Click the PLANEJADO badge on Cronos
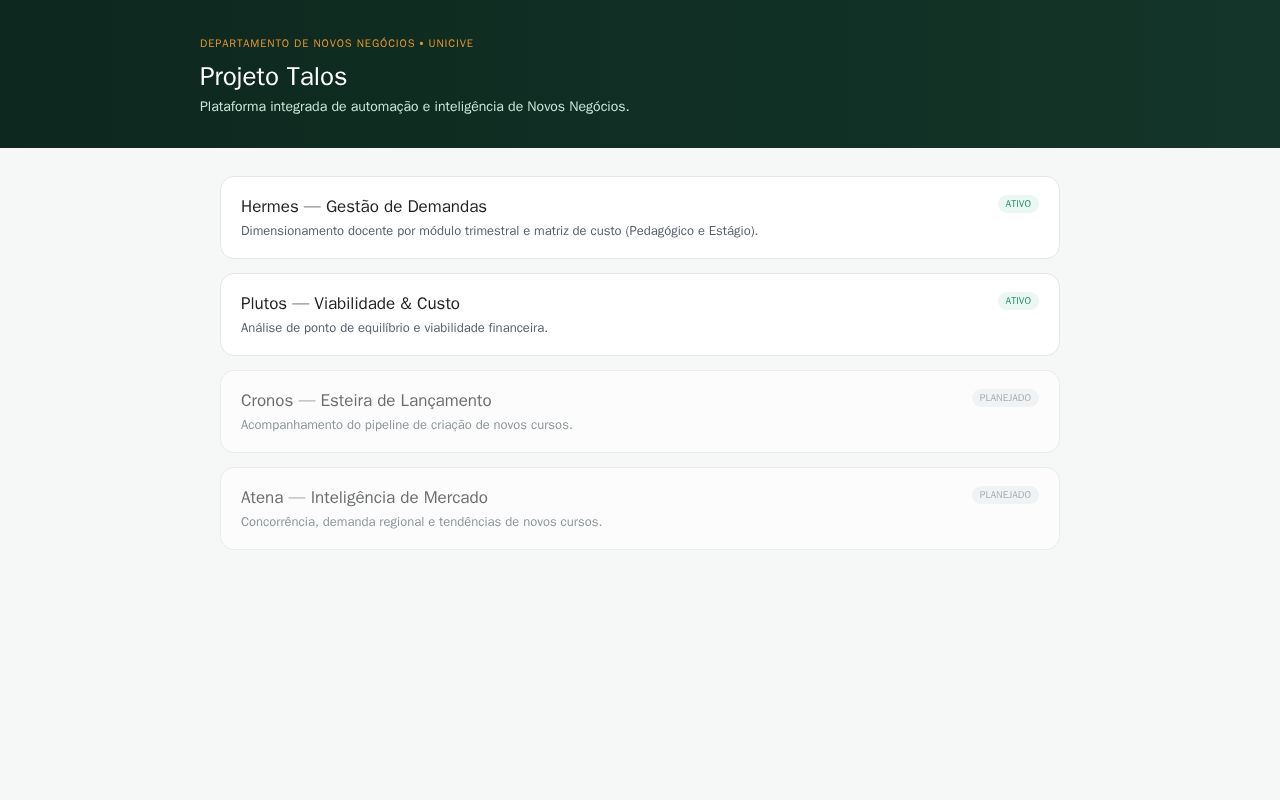The width and height of the screenshot is (1280, 800). 1005,398
